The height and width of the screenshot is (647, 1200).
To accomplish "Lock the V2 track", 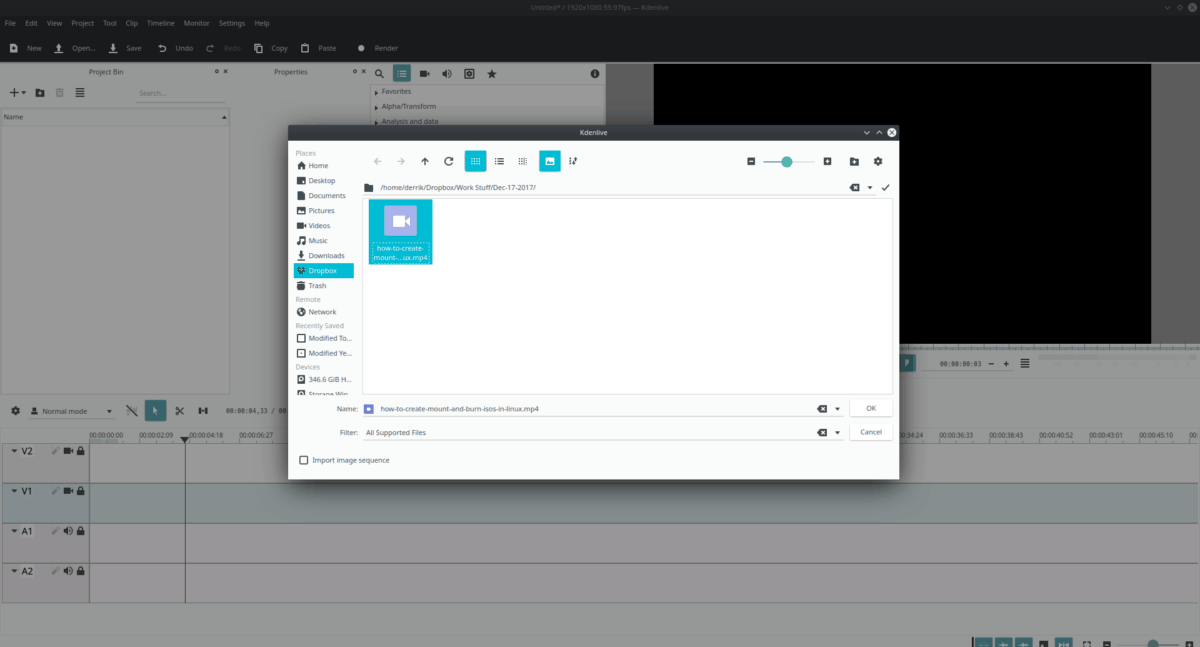I will [x=81, y=451].
